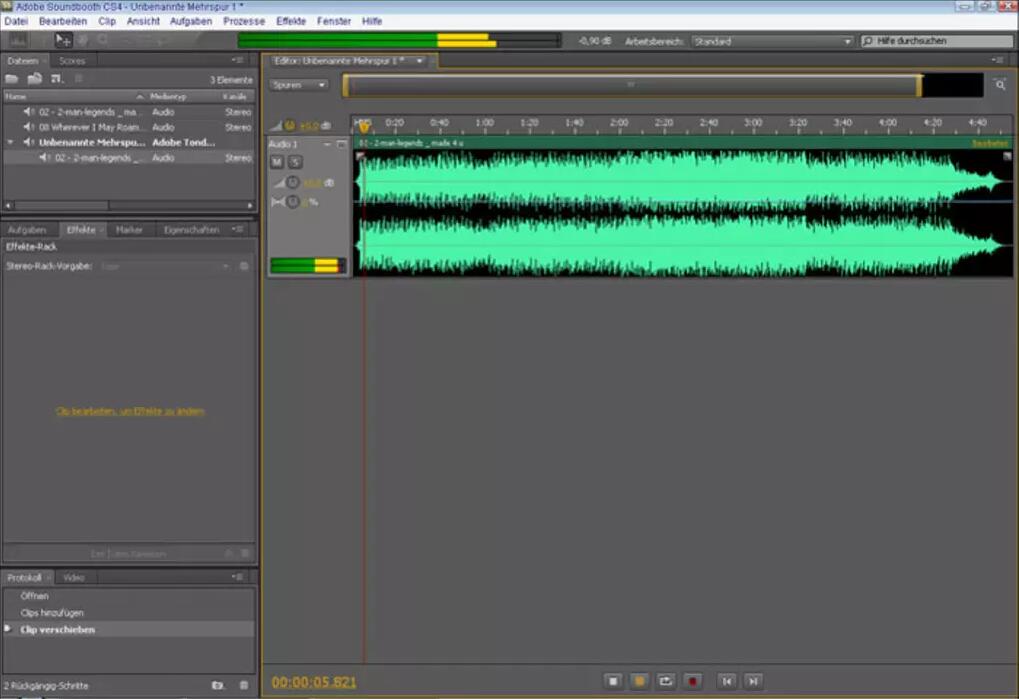Open the Aufgaben menu

(x=191, y=21)
